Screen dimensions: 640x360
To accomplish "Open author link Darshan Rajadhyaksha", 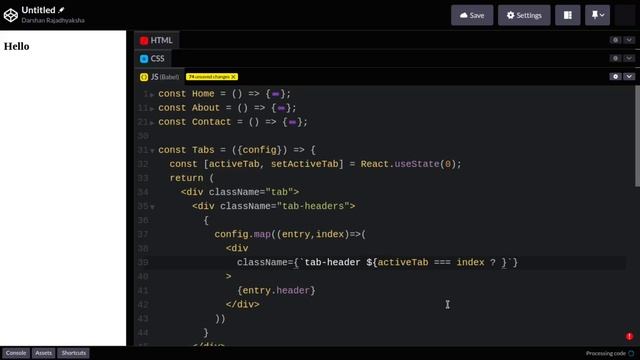I will [53, 20].
